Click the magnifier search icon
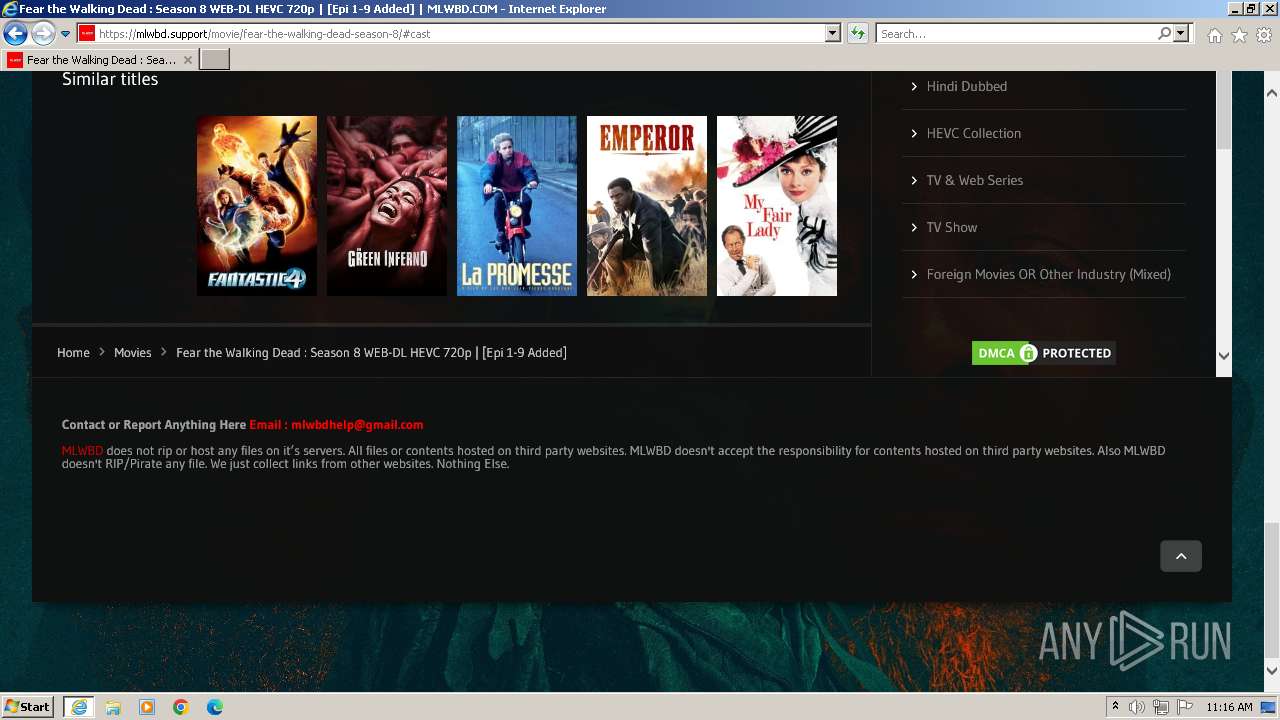 click(1164, 34)
